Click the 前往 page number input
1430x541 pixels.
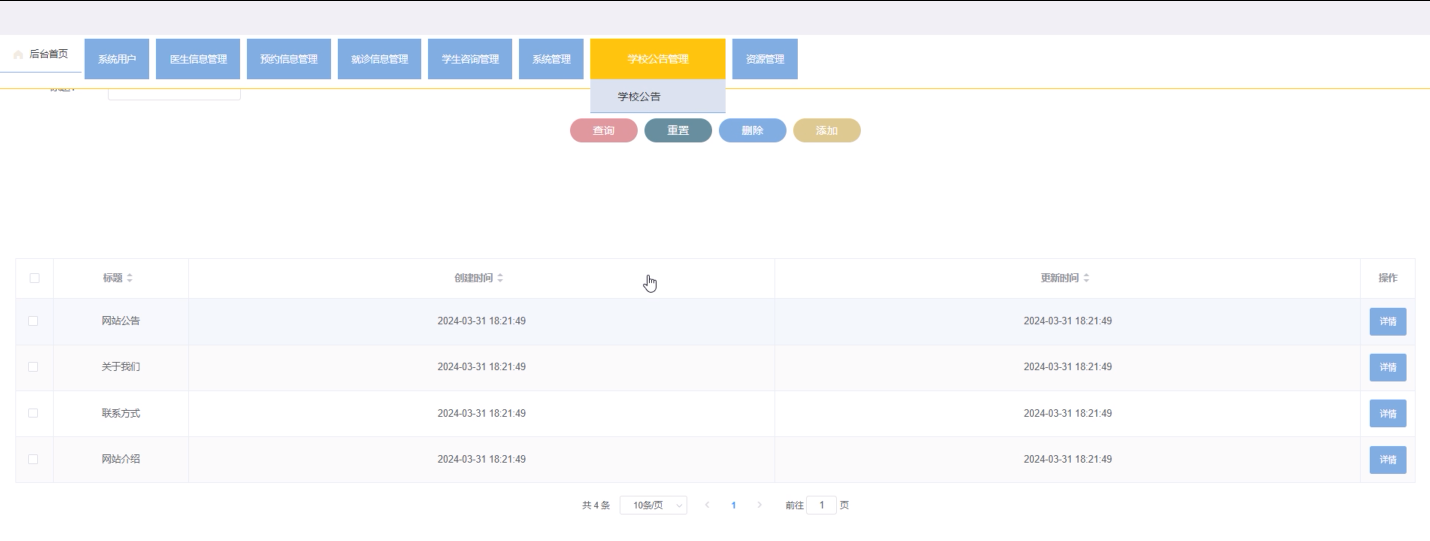point(822,506)
